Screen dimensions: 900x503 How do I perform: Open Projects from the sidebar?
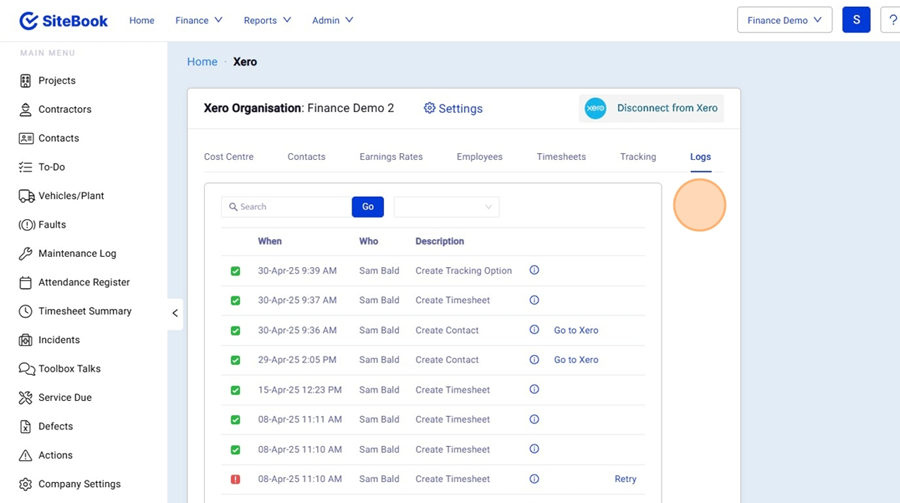point(56,81)
